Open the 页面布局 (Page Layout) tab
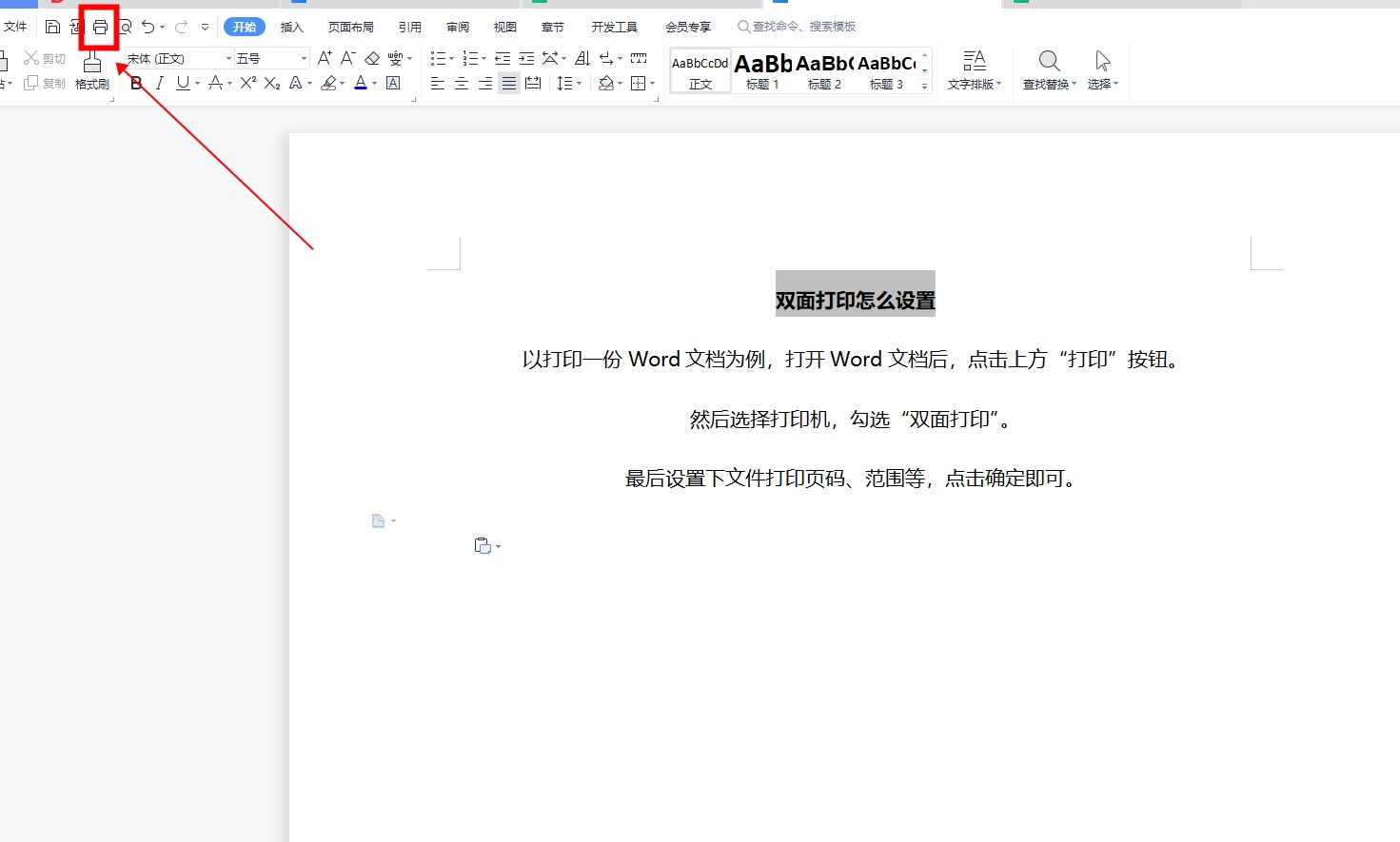The height and width of the screenshot is (842, 1400). (350, 27)
